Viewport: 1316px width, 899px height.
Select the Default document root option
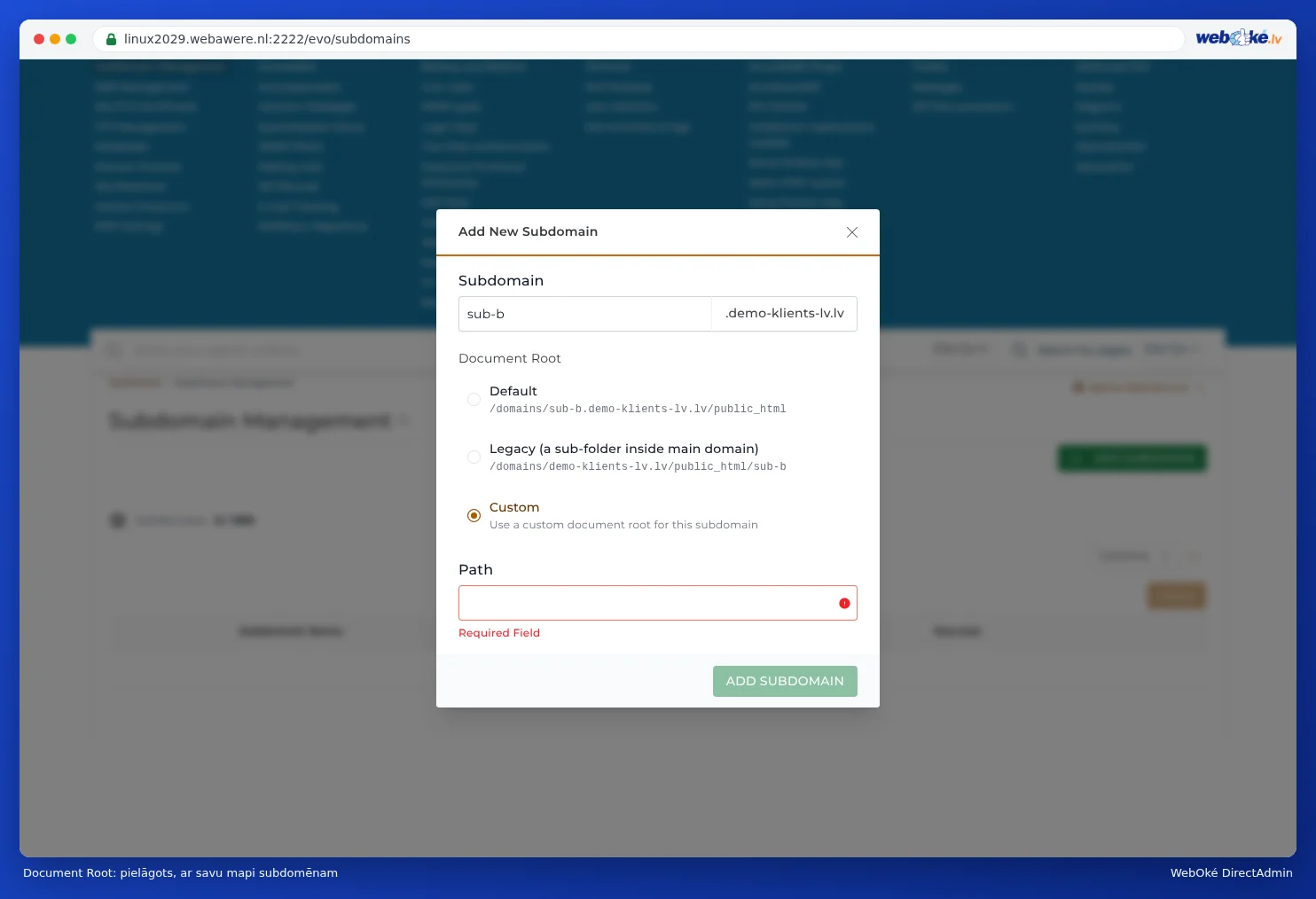pos(474,400)
